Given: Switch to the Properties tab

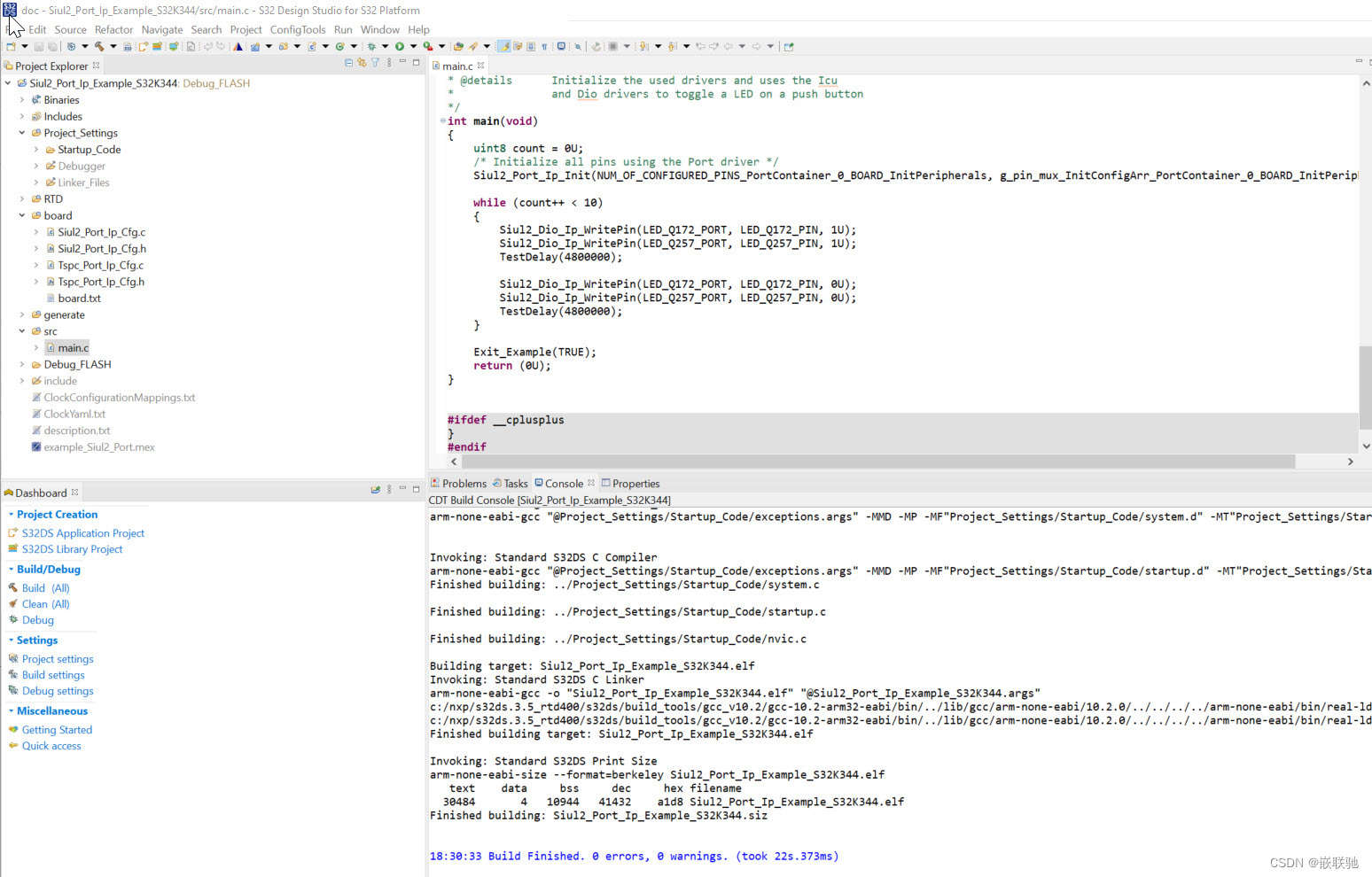Looking at the screenshot, I should coord(630,484).
